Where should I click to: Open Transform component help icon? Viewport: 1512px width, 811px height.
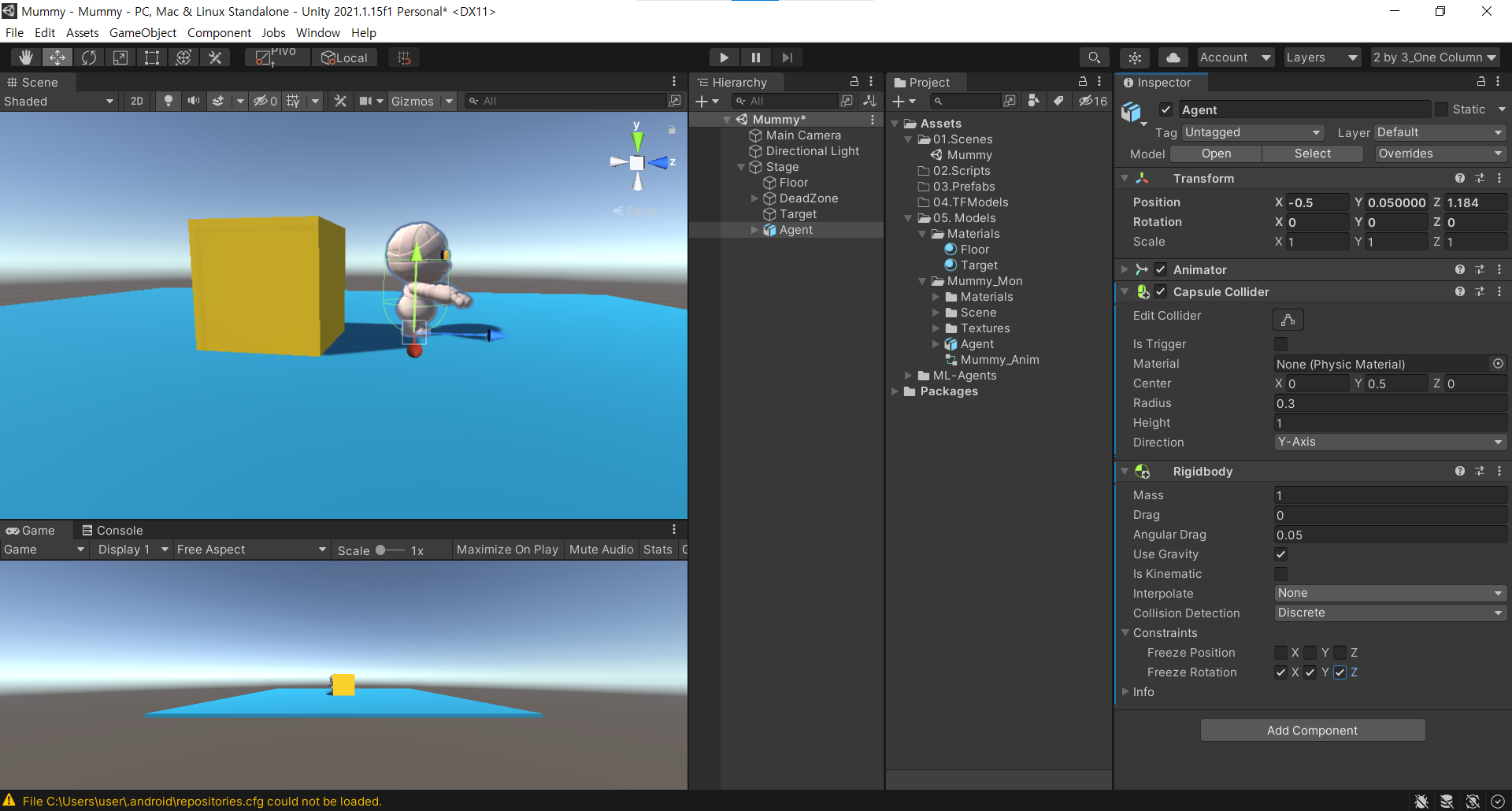1459,179
